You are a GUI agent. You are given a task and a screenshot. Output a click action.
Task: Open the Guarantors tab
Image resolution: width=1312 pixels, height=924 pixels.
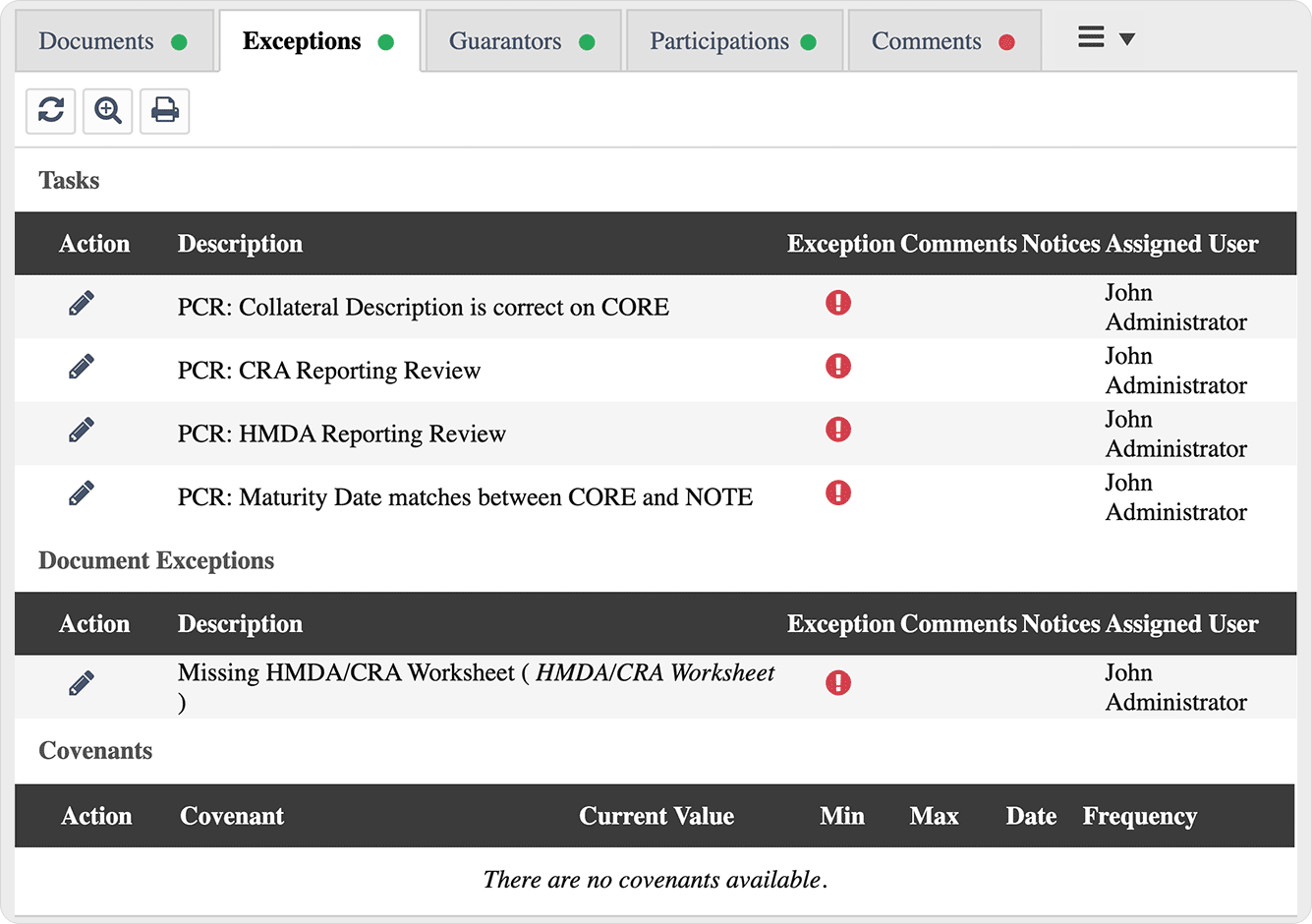(522, 42)
